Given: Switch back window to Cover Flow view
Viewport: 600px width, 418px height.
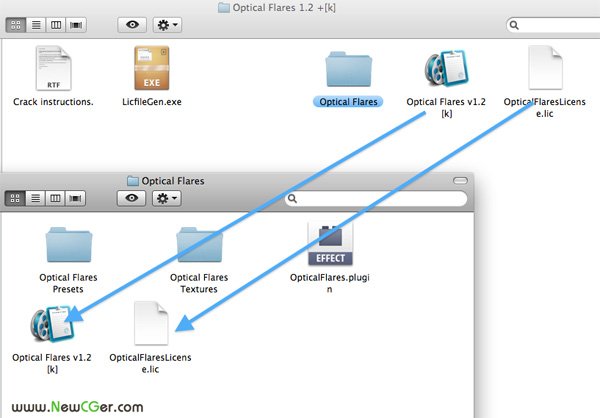Looking at the screenshot, I should (76, 25).
